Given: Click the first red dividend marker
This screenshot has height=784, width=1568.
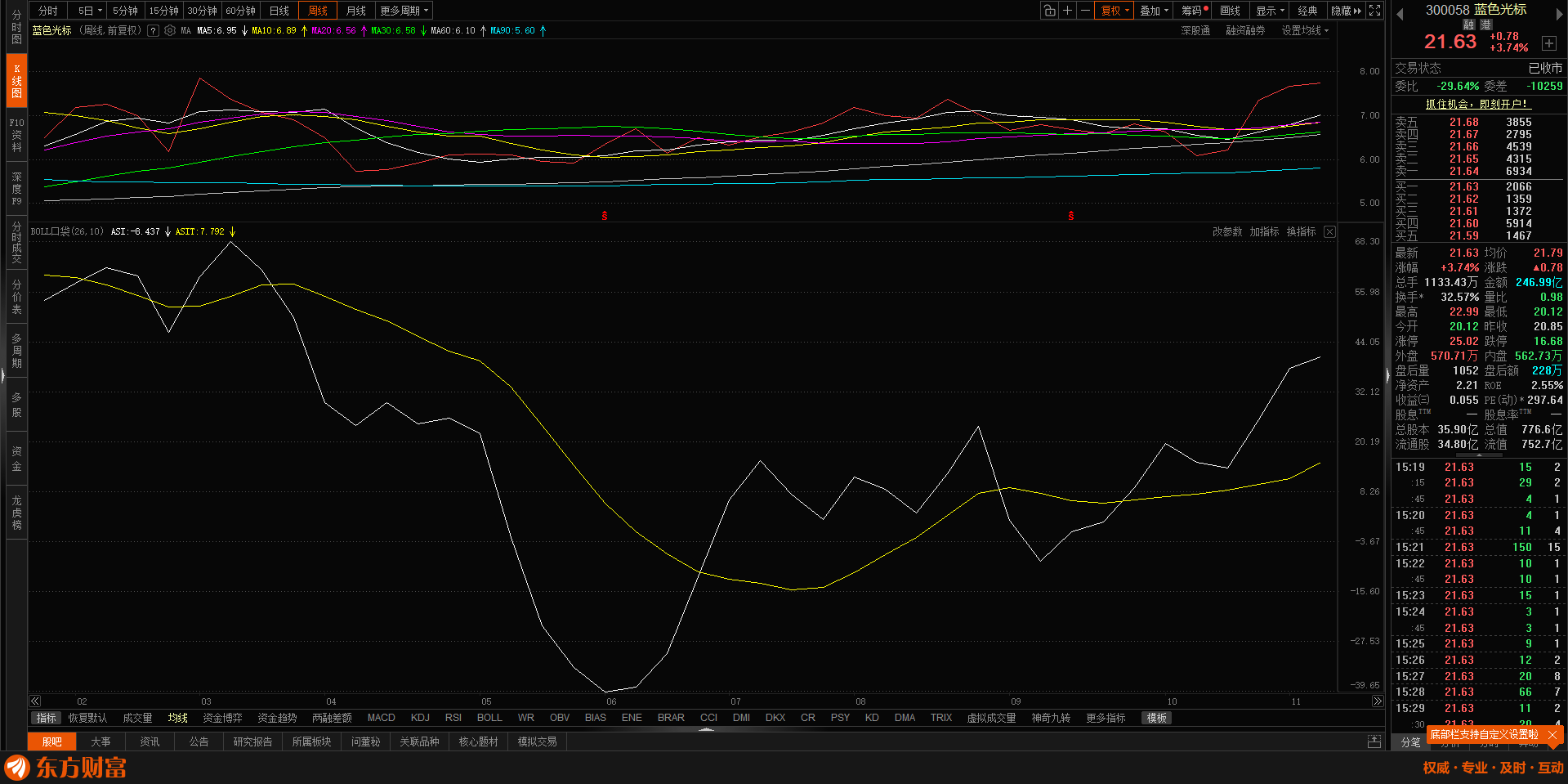Looking at the screenshot, I should (605, 216).
